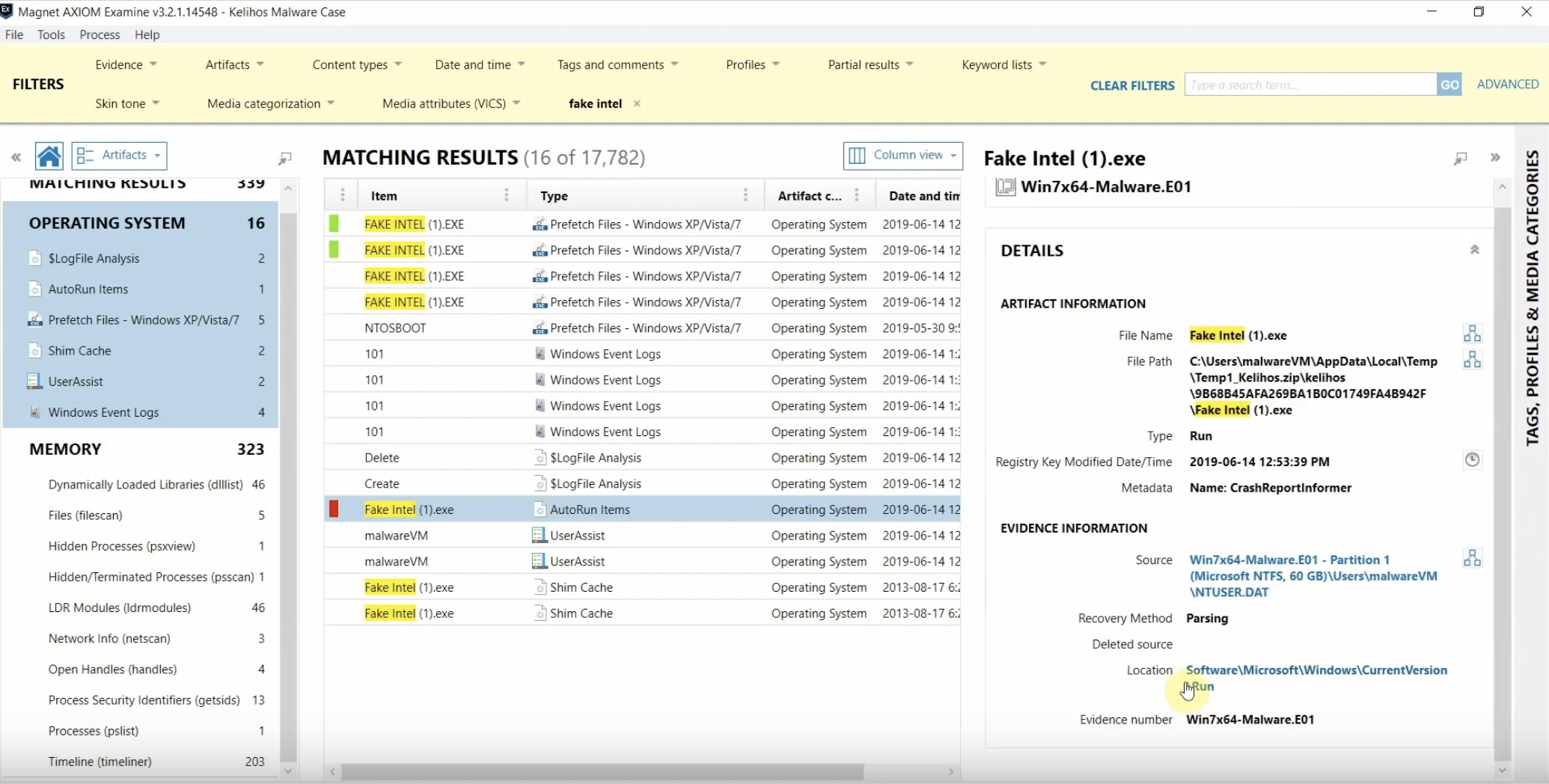Select the OPERATING SYSTEM category header
This screenshot has height=784, width=1549.
(x=141, y=223)
